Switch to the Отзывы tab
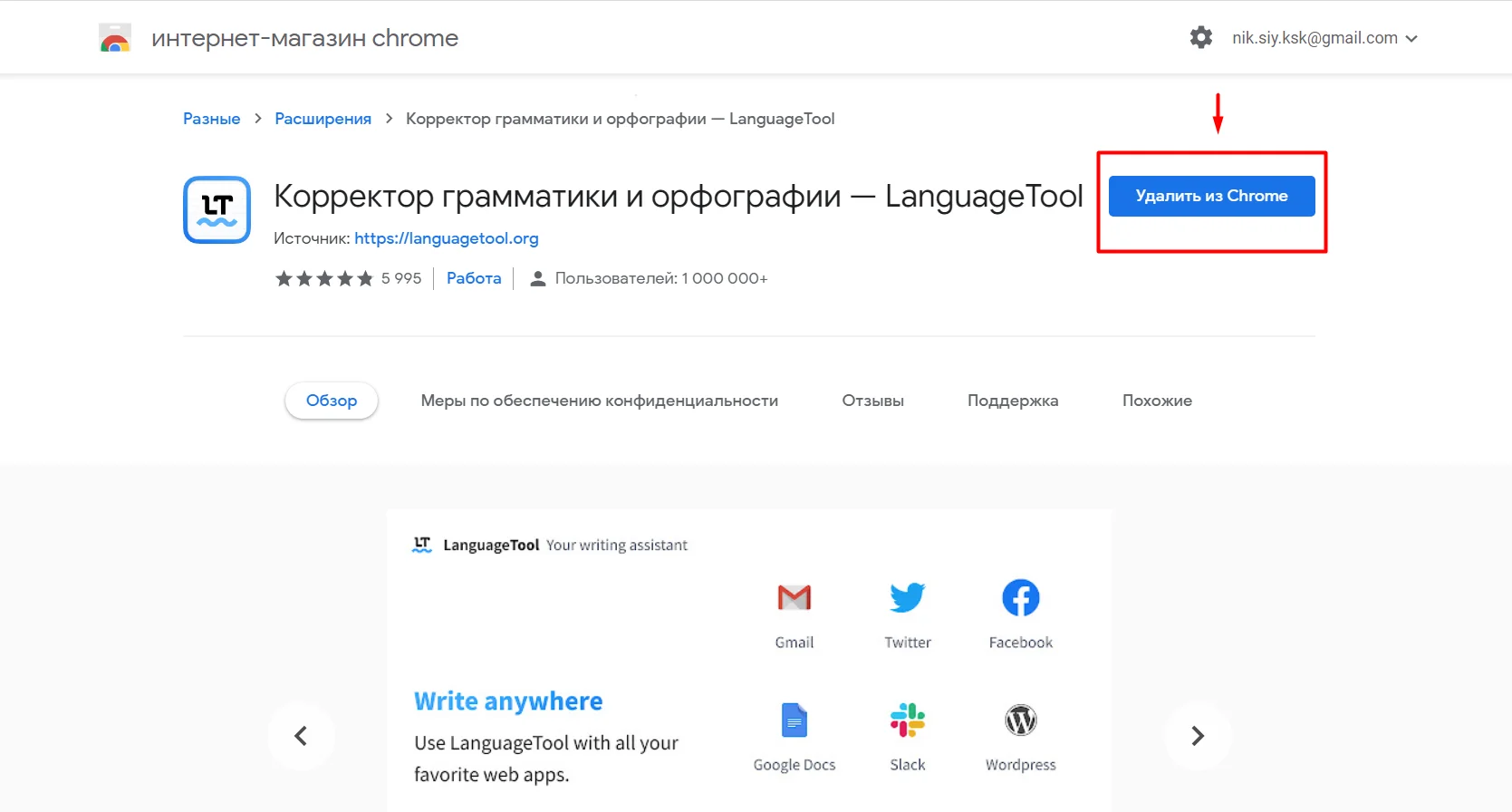The width and height of the screenshot is (1512, 812). (873, 401)
